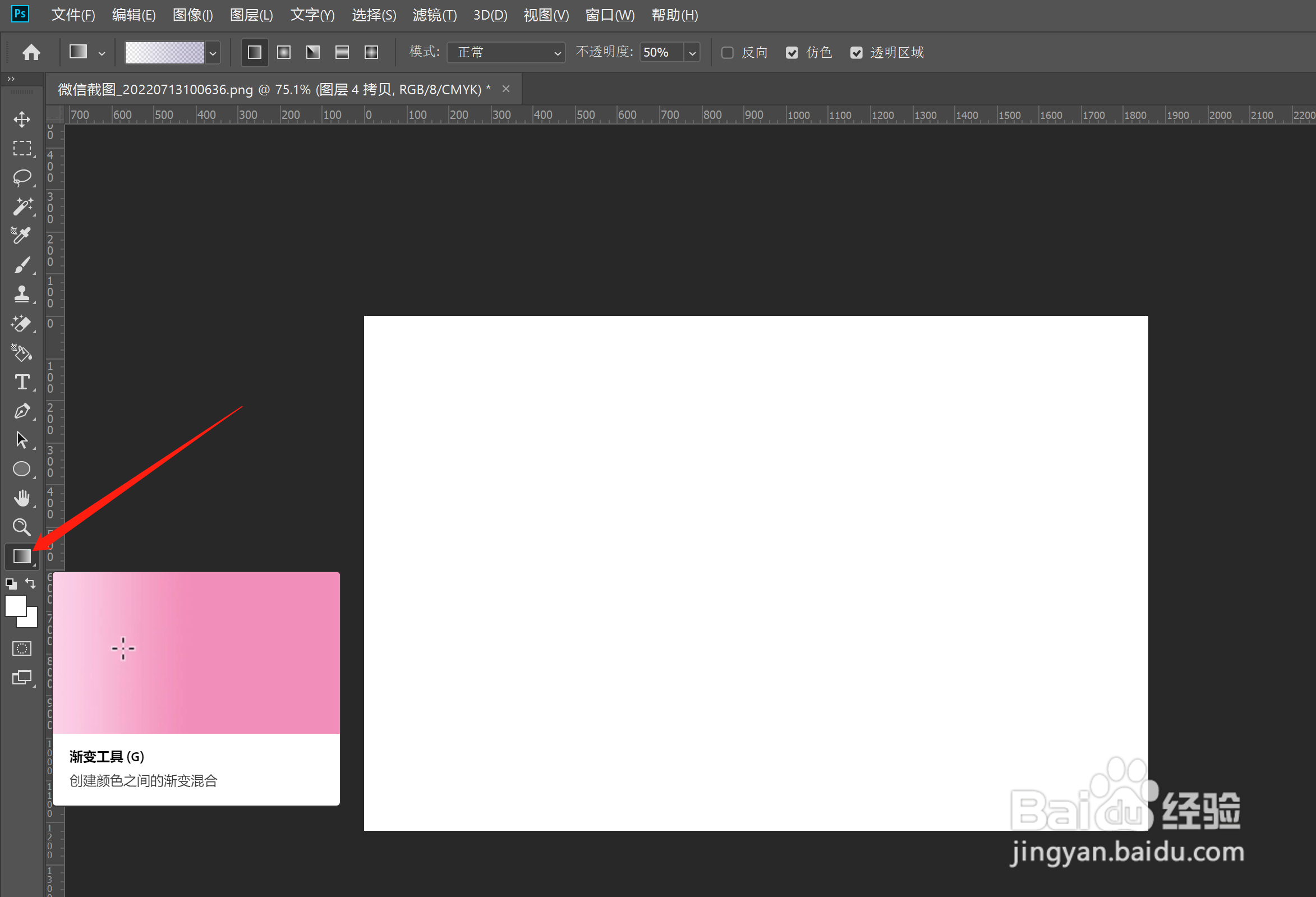
Task: Select the Pen tool
Action: pos(21,411)
